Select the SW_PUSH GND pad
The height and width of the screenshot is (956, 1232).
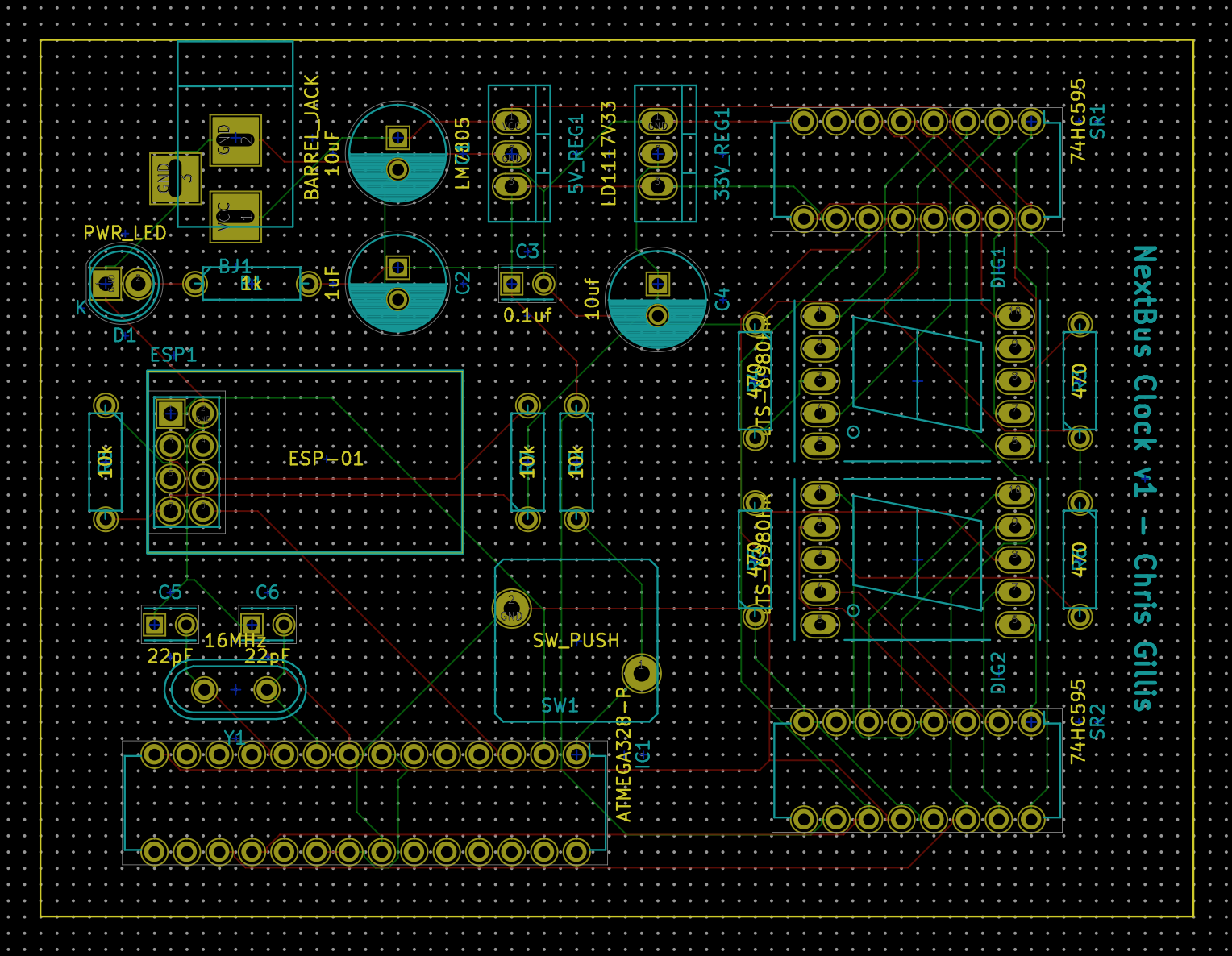pos(511,609)
